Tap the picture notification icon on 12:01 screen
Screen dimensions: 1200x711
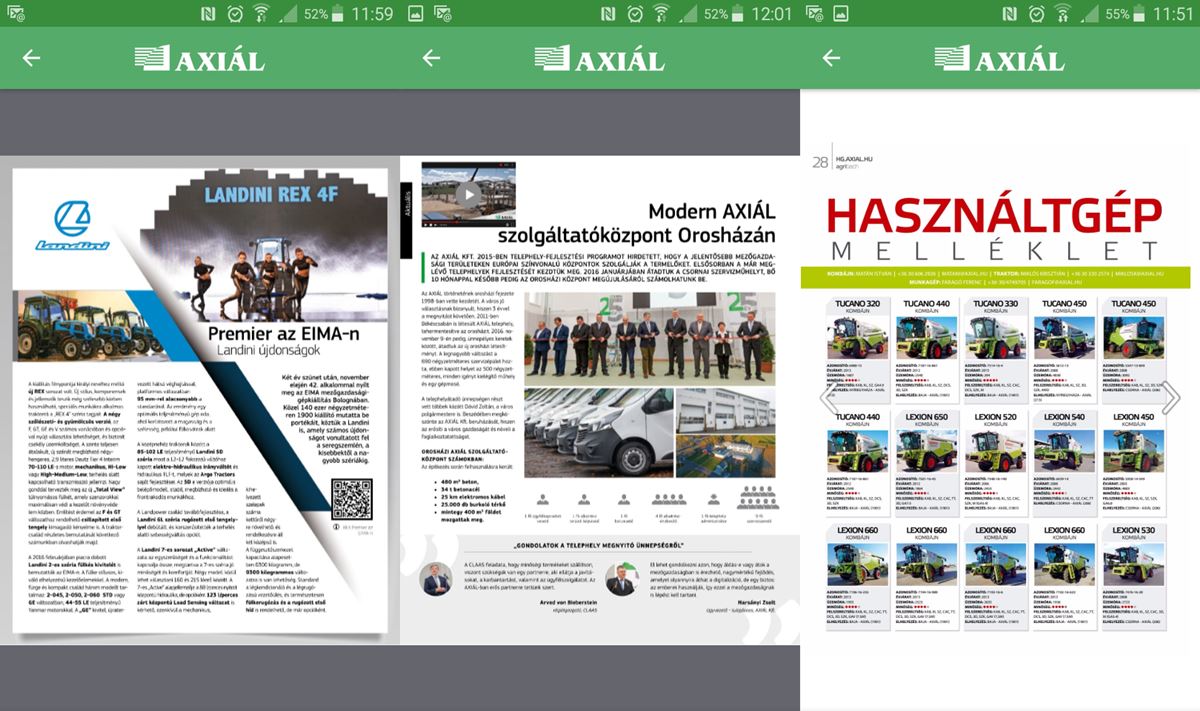[x=416, y=15]
